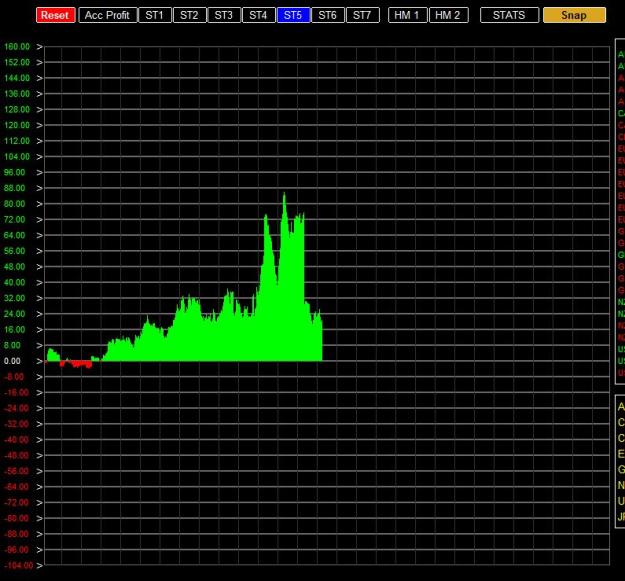The image size is (625, 581).
Task: Click the arrow next to 144.00
Action: pos(39,79)
